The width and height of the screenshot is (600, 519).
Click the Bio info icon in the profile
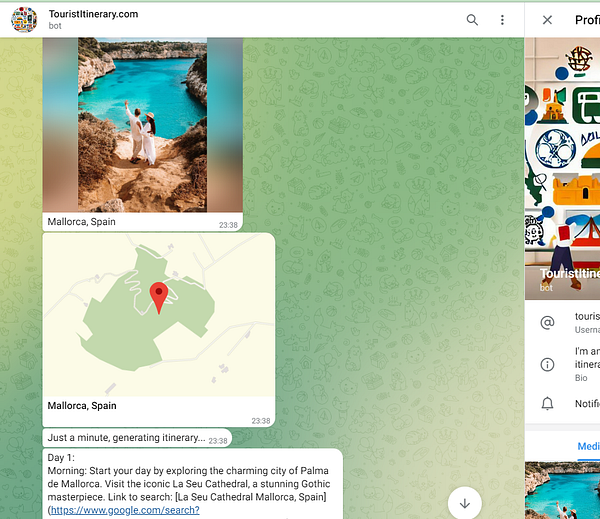[547, 364]
